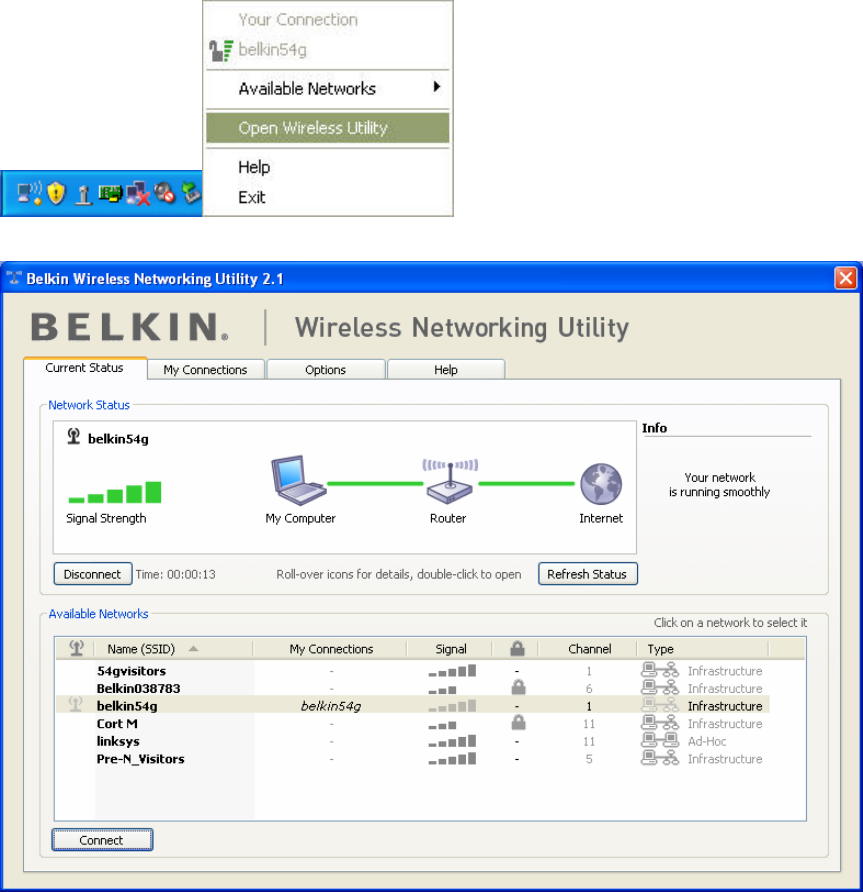The height and width of the screenshot is (892, 863).
Task: Select the linksys network
Action: (x=118, y=741)
